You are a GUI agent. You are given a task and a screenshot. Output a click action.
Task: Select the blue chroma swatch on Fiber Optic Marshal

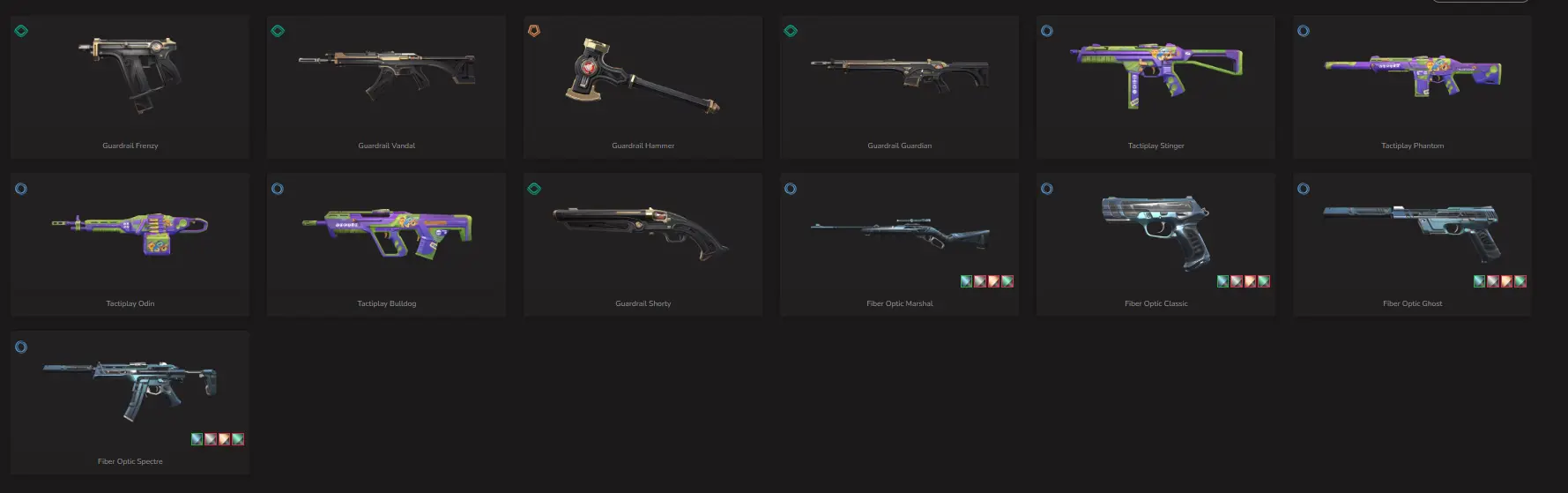tap(966, 281)
